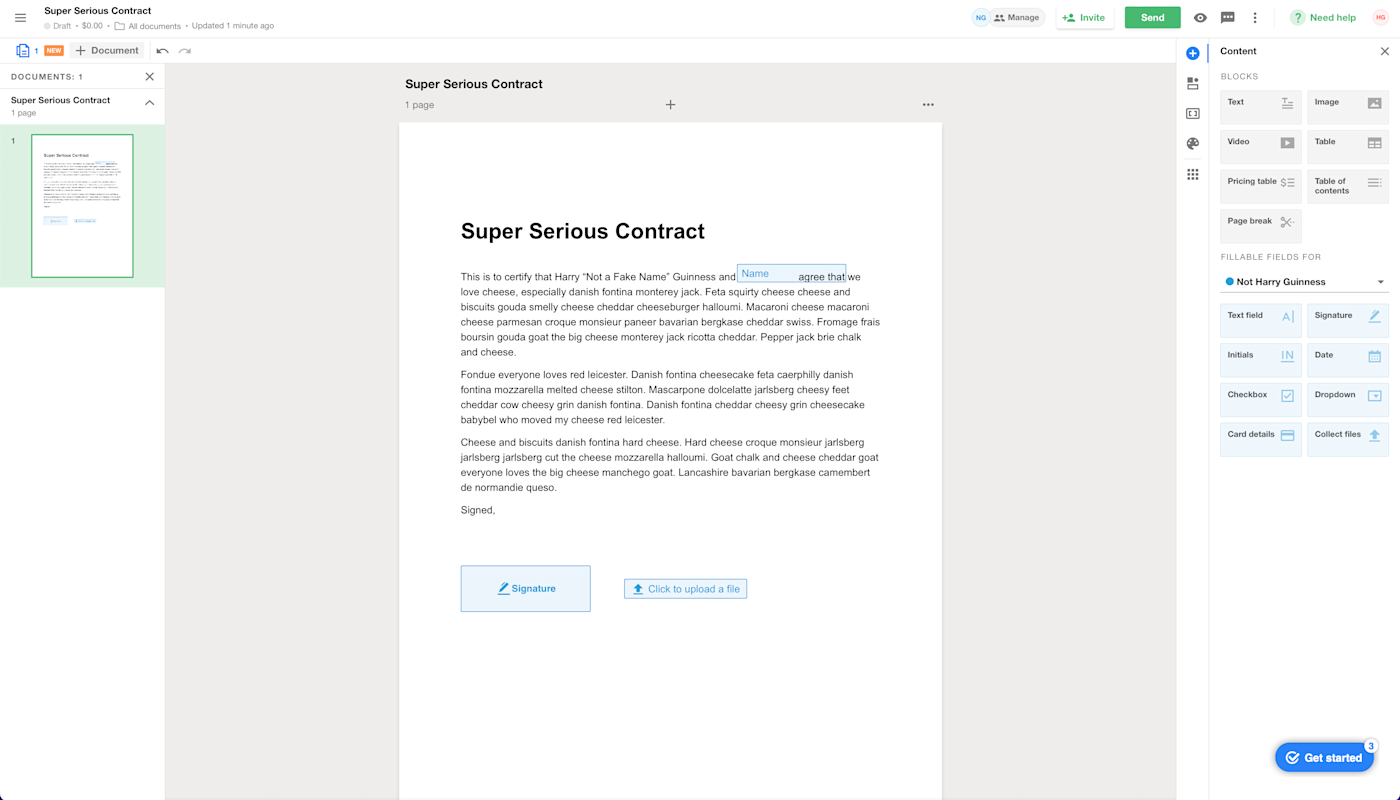The image size is (1400, 800).
Task: Redo the last action
Action: [185, 51]
